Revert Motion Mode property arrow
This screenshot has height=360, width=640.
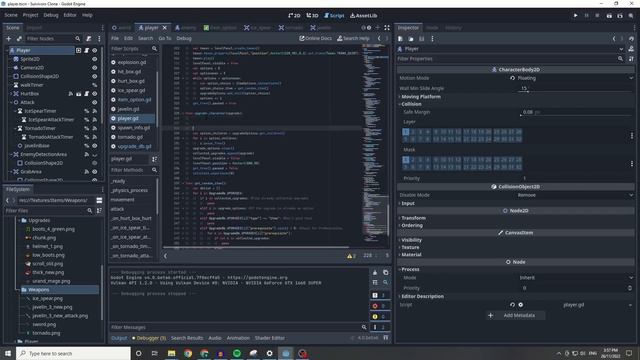[513, 78]
